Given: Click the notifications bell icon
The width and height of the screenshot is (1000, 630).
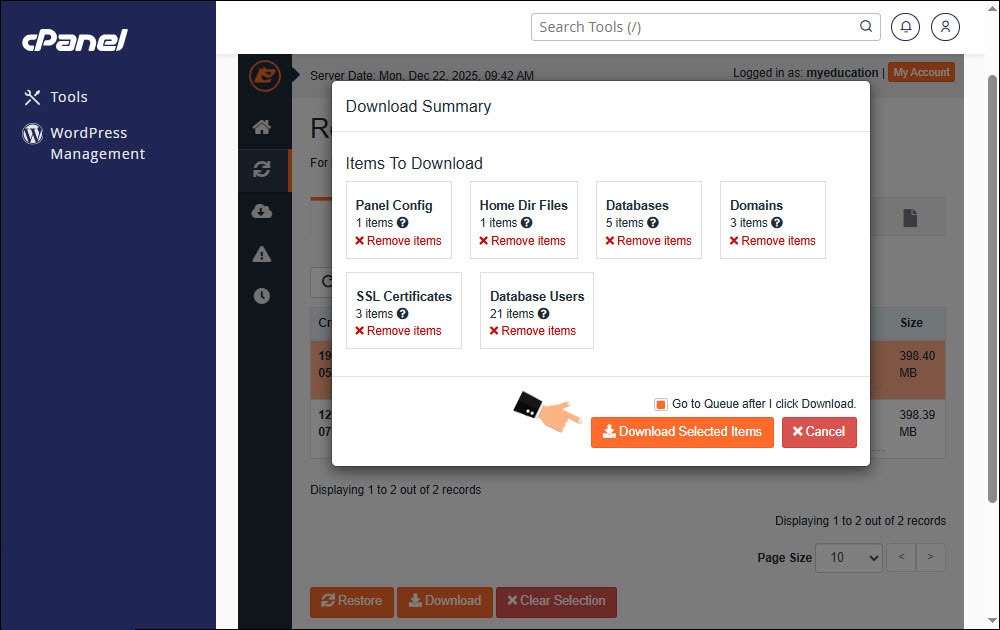Looking at the screenshot, I should (x=906, y=27).
